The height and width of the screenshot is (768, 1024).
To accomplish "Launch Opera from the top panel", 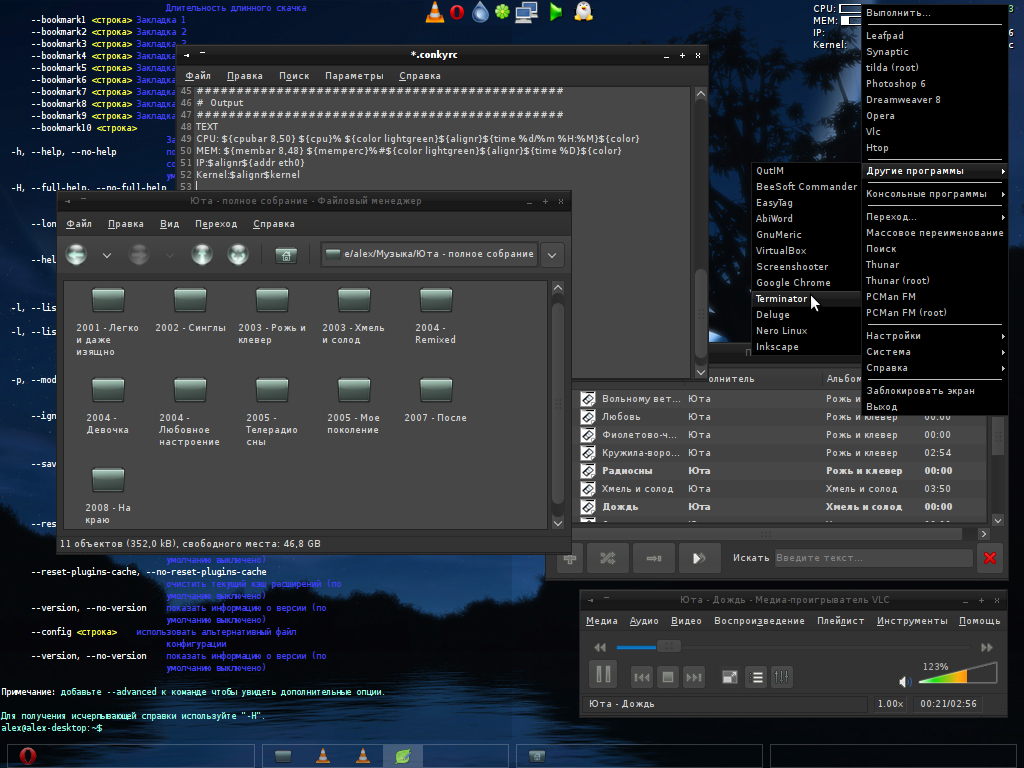I will (457, 12).
